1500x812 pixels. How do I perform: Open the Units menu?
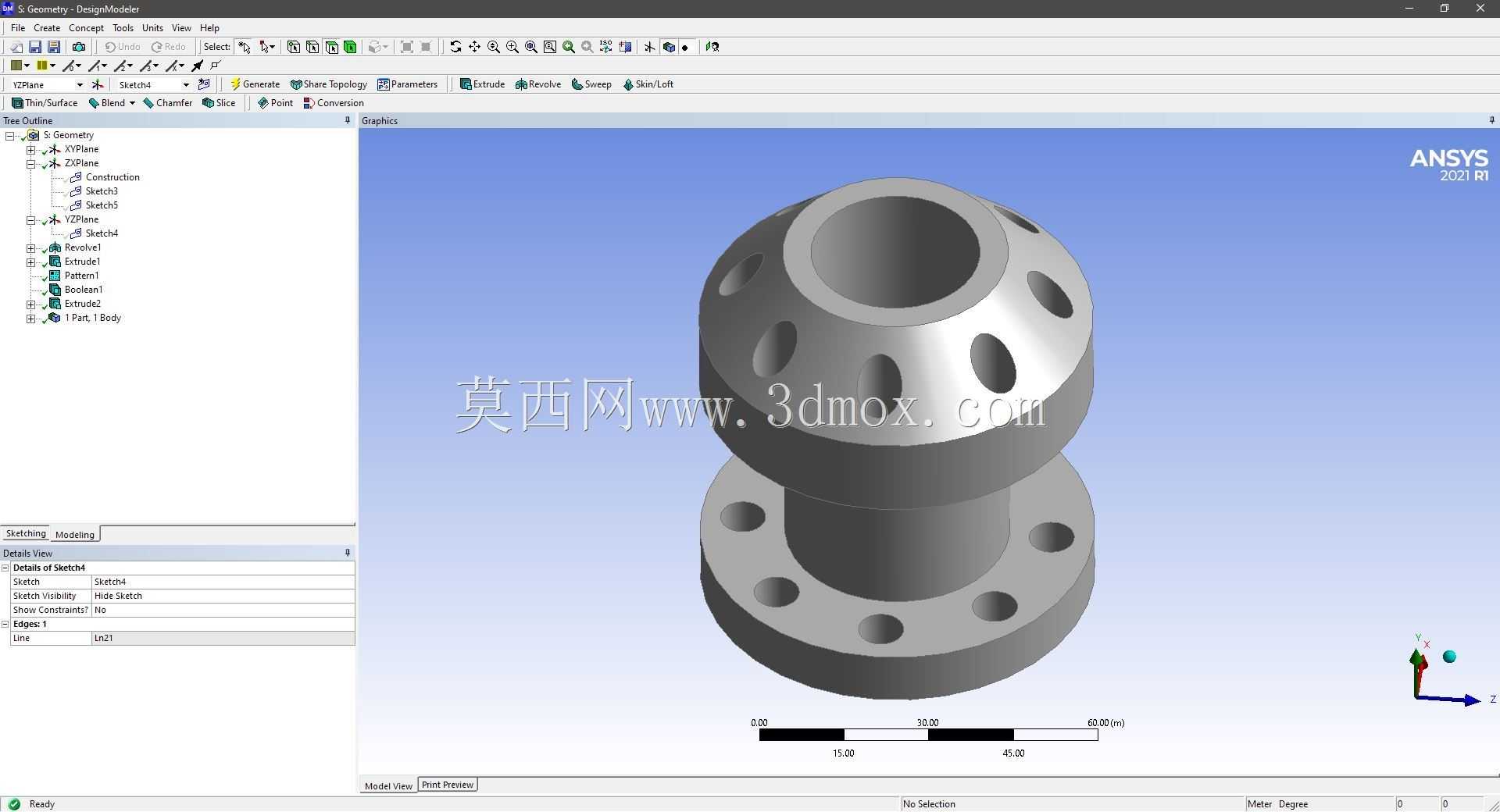[152, 27]
